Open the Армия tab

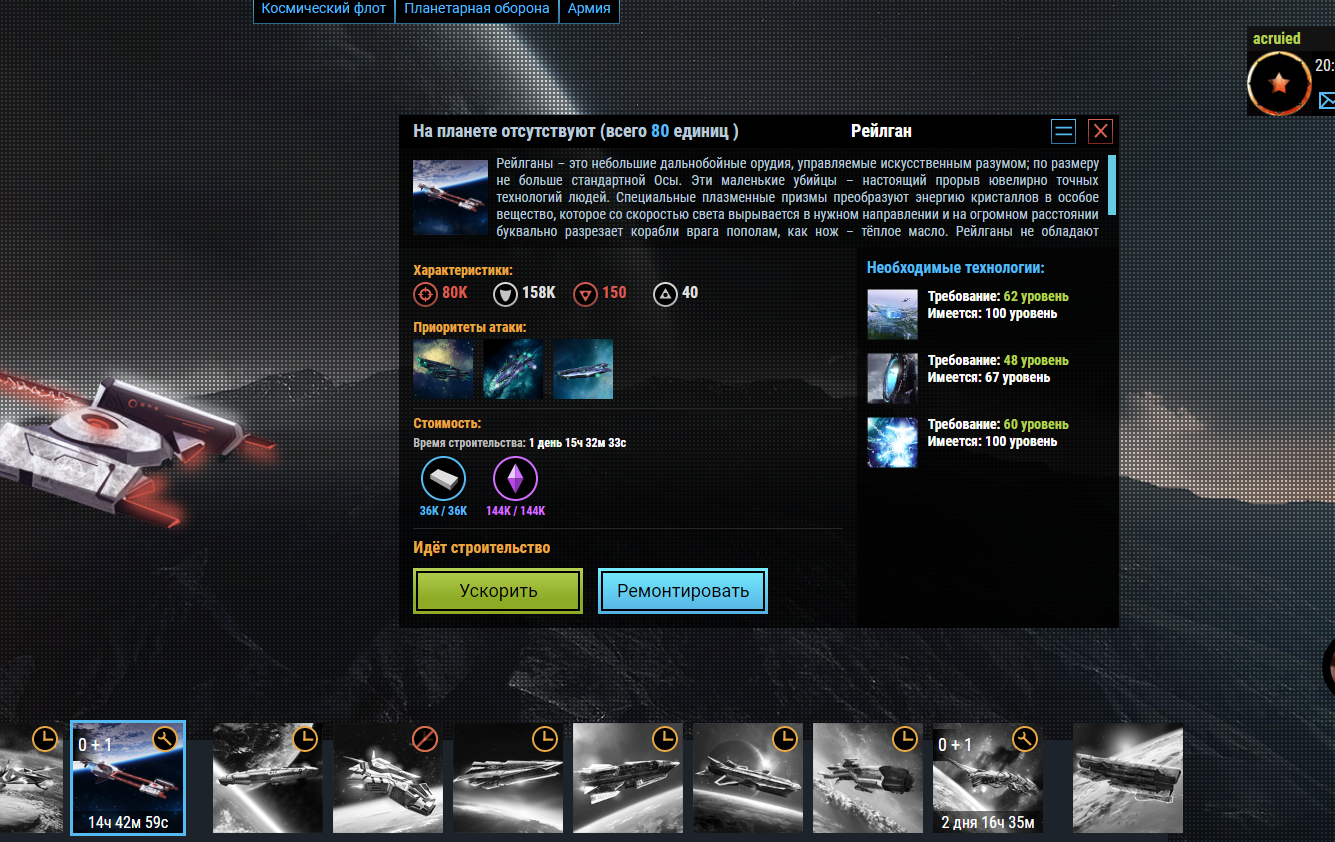[589, 10]
